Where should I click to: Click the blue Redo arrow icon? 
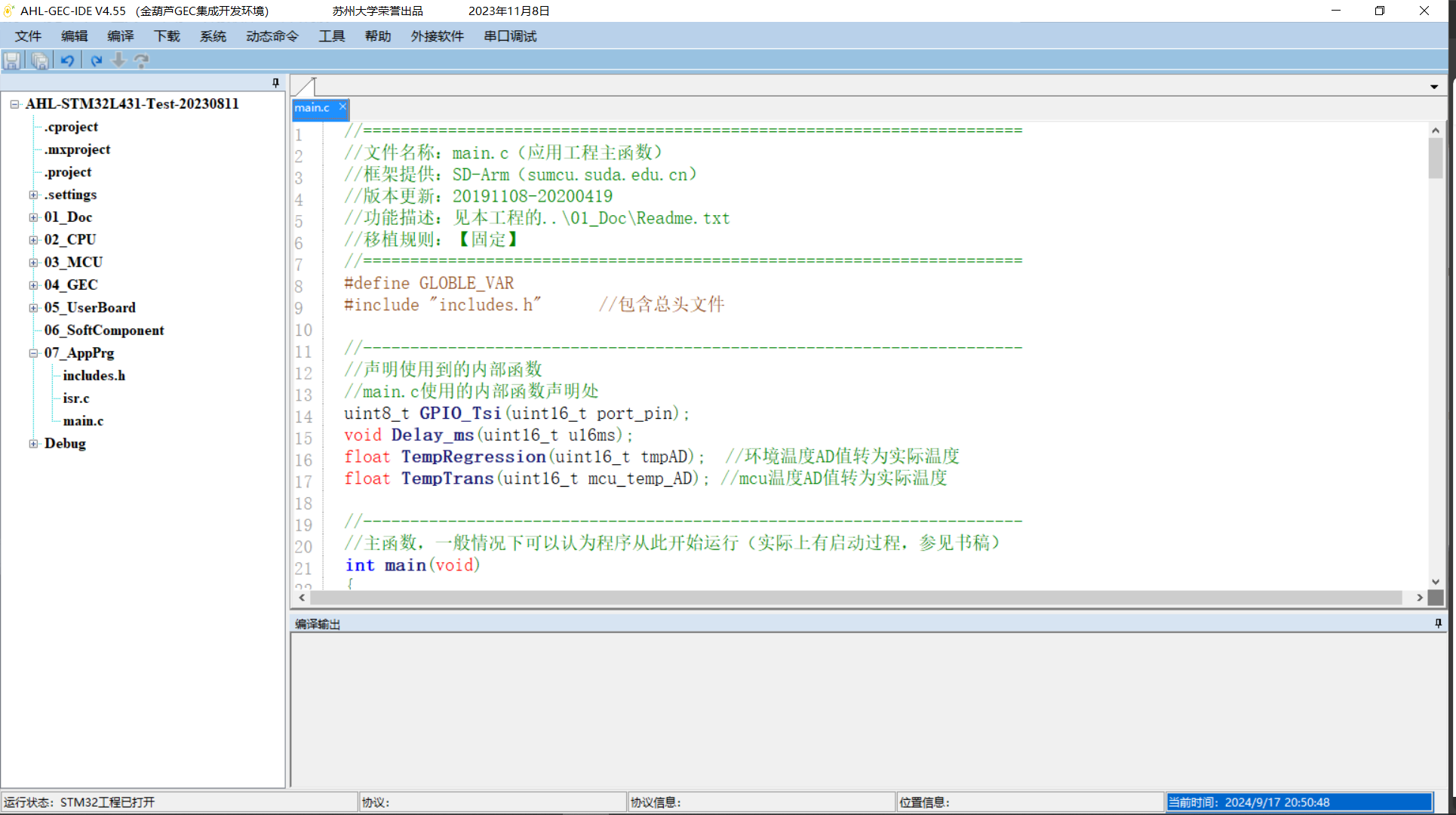tap(96, 60)
